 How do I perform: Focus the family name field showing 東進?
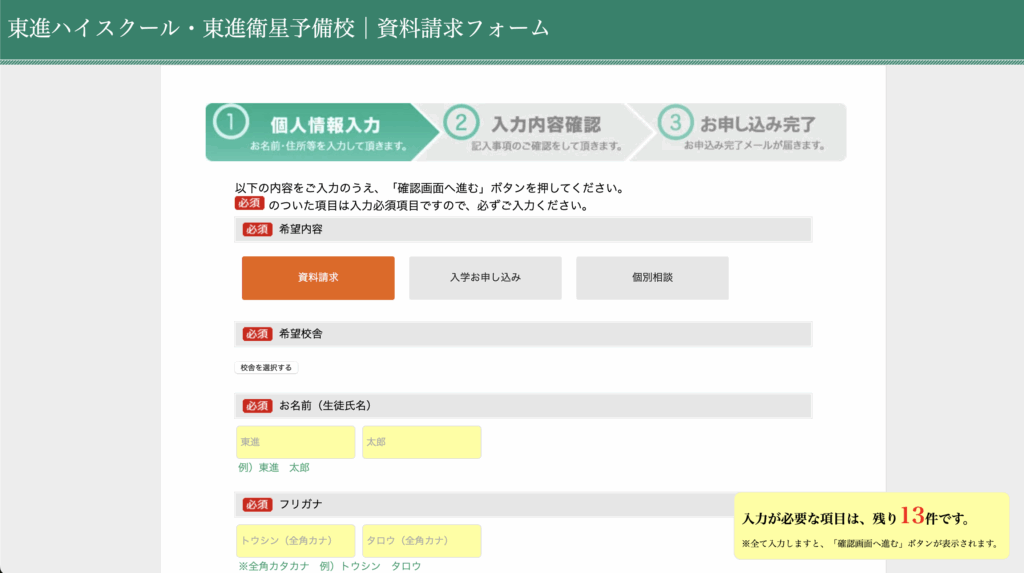(x=295, y=442)
